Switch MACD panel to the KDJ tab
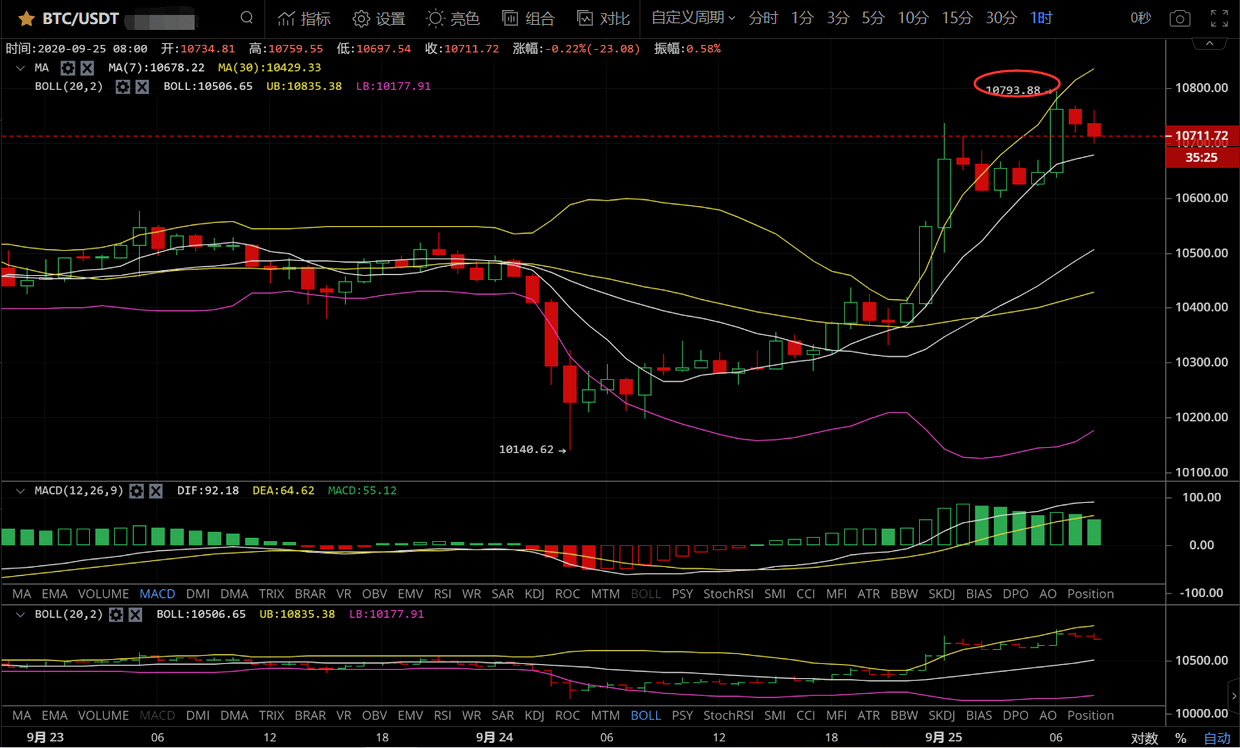This screenshot has width=1240, height=748. click(534, 594)
